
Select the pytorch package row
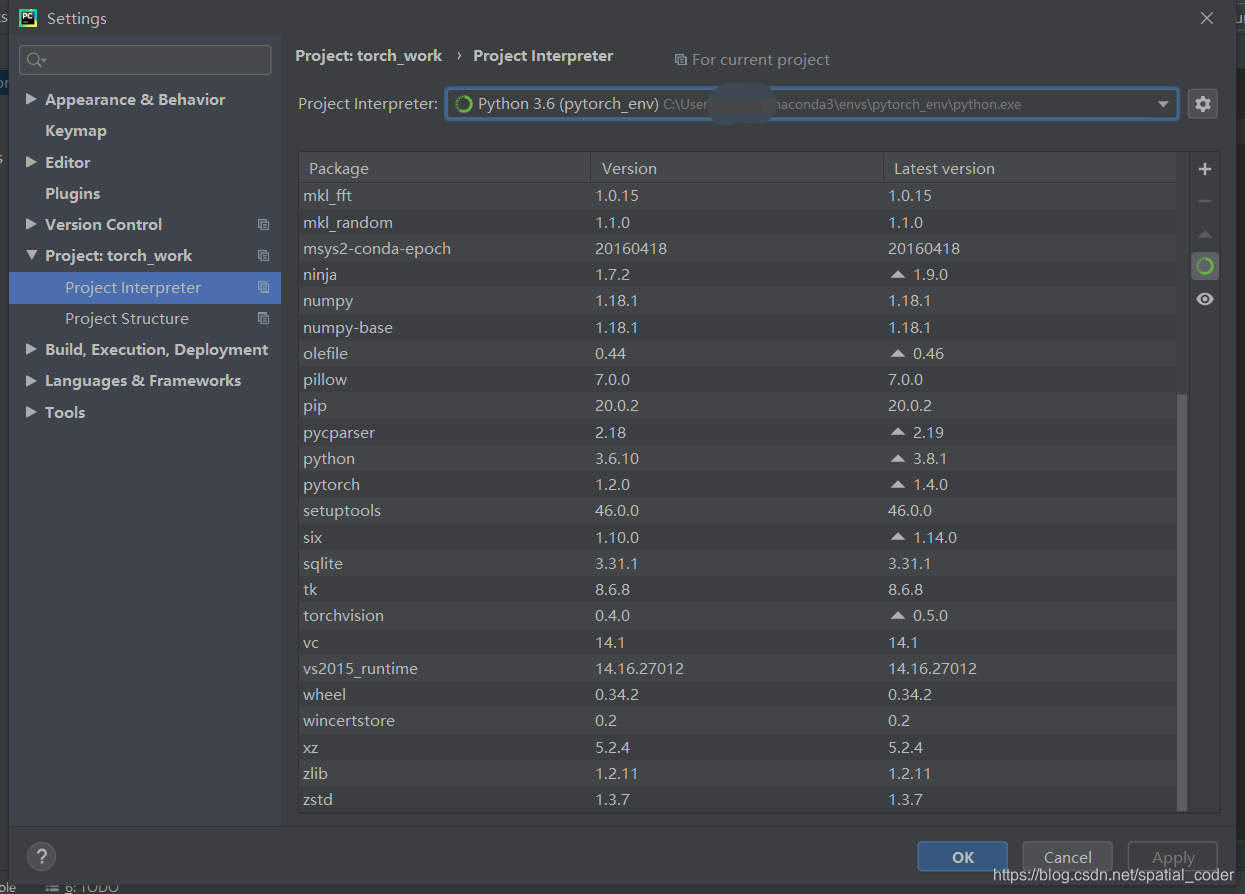(738, 485)
